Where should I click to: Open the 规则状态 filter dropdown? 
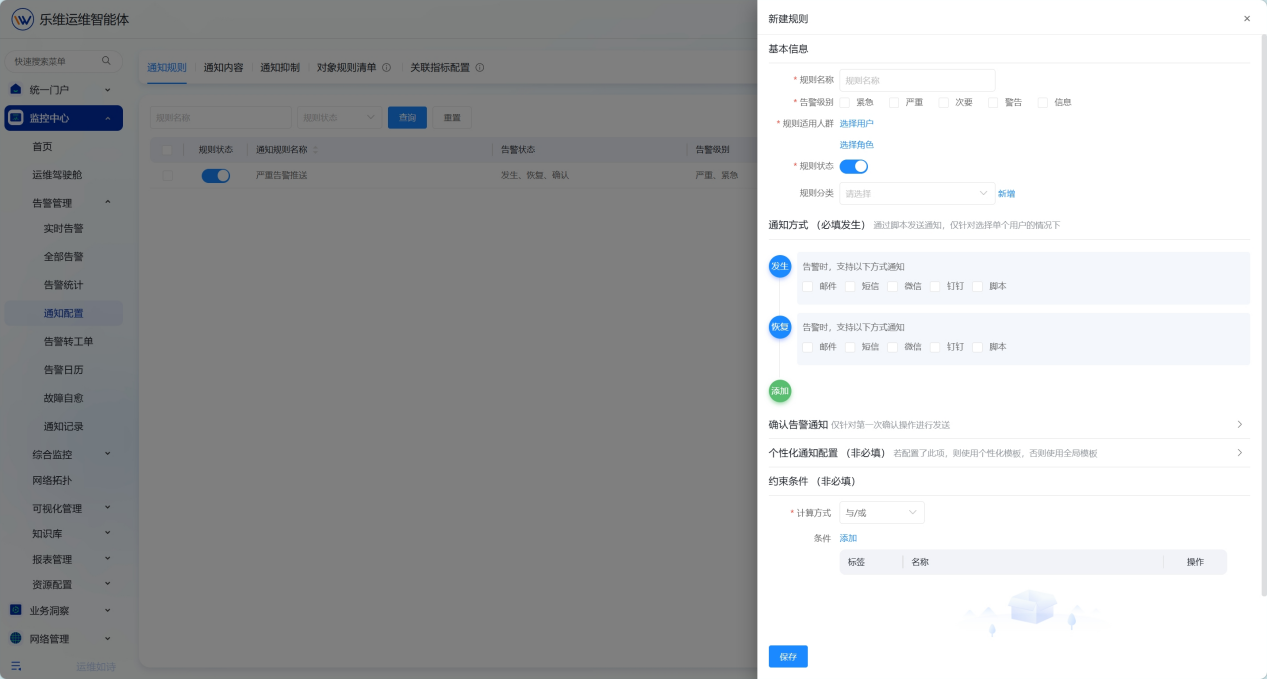[339, 118]
